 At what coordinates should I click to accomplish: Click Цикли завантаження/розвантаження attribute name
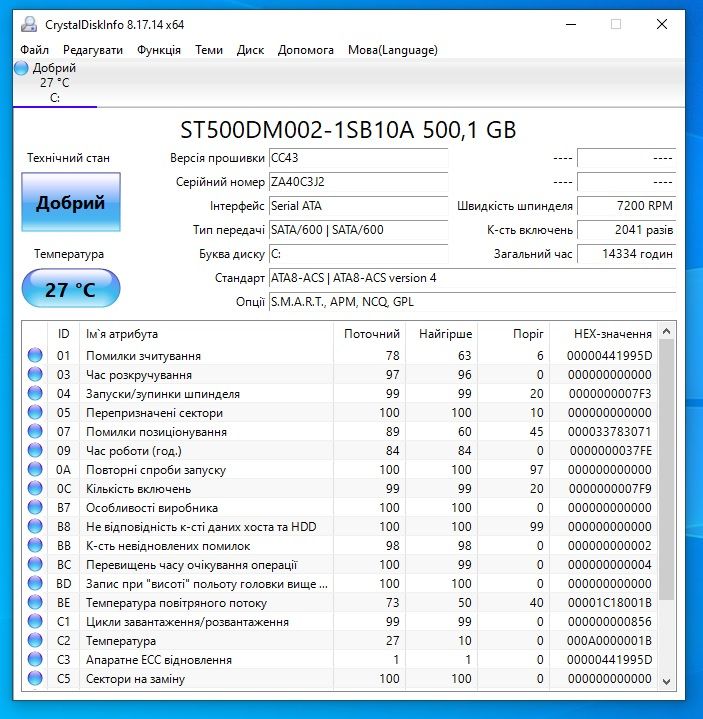pos(187,622)
